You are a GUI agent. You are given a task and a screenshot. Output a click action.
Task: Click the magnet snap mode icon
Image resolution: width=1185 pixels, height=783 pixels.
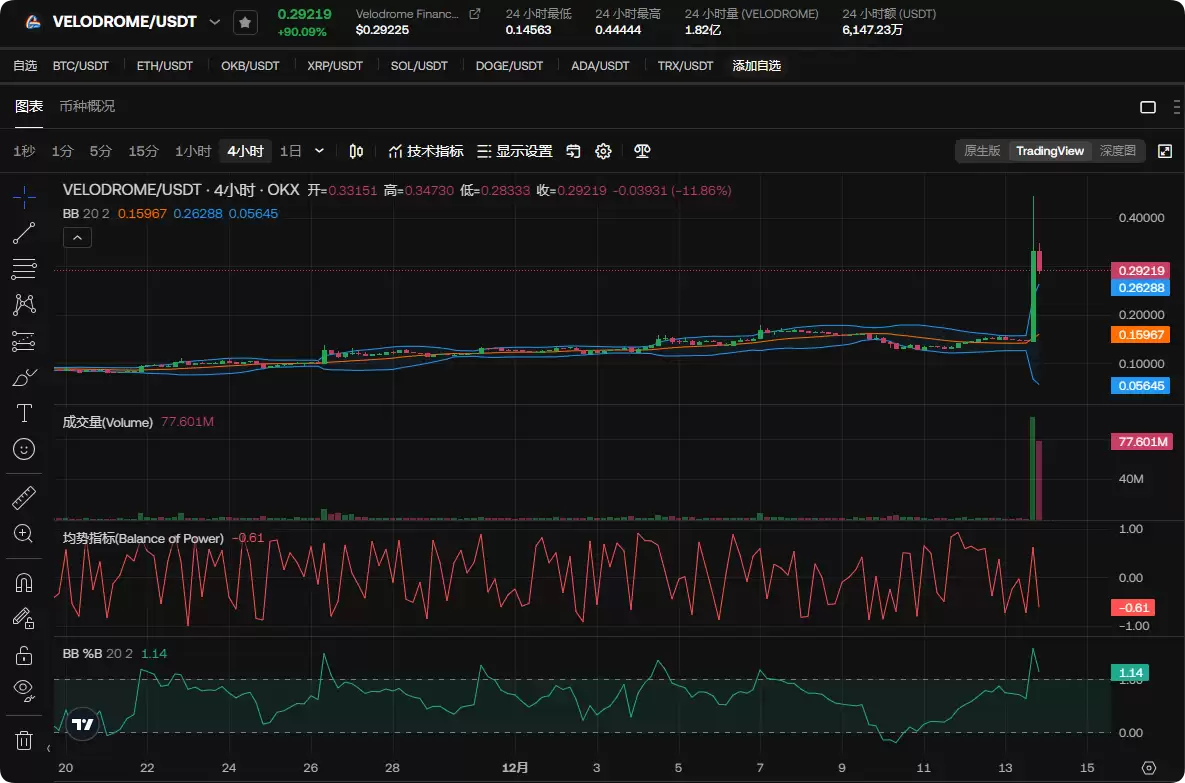[24, 582]
